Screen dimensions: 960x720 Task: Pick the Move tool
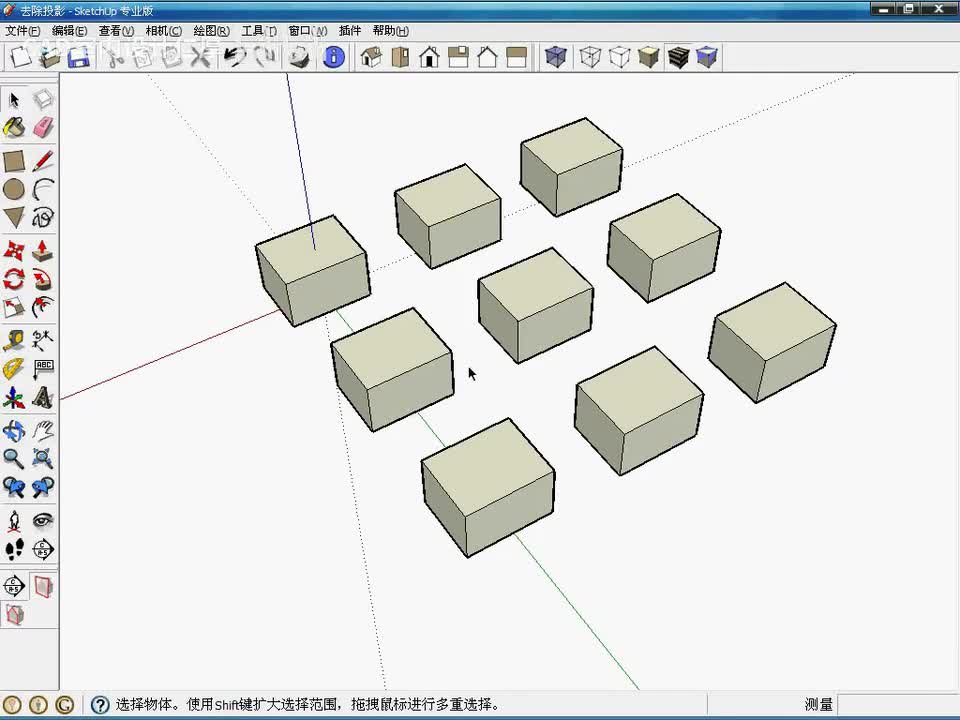click(14, 250)
